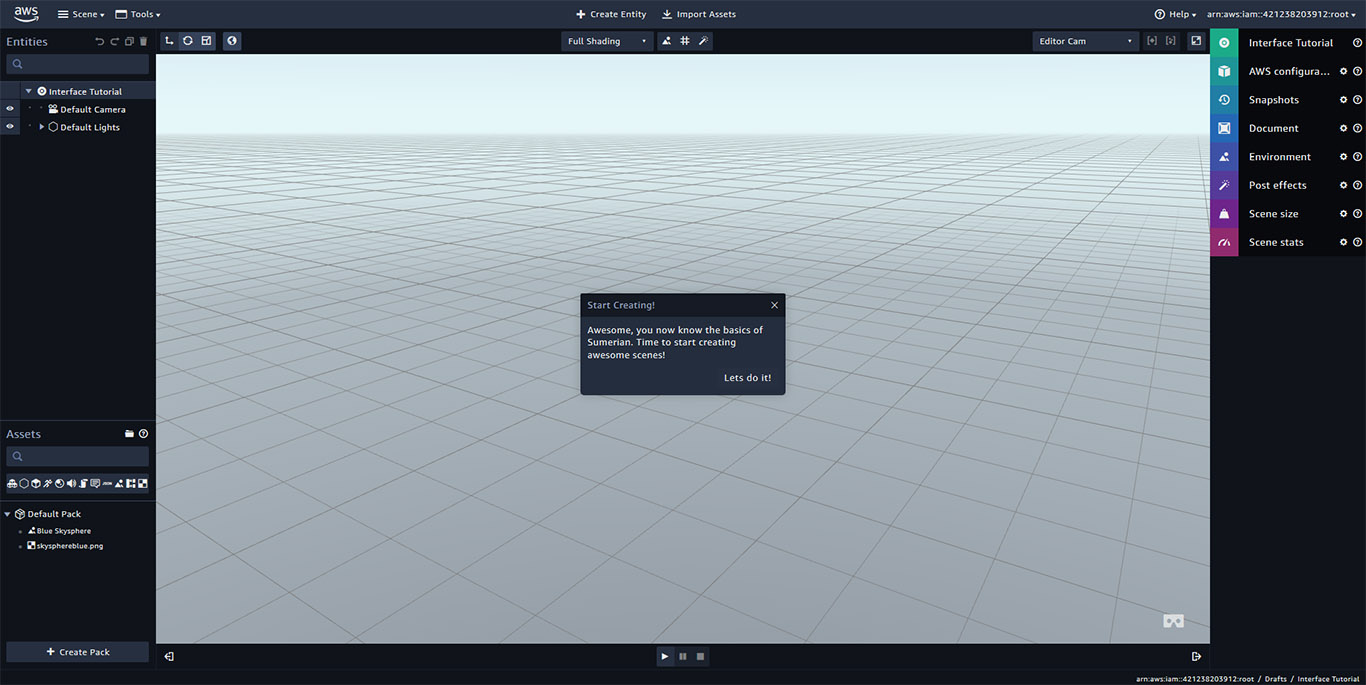Filter assets by material sphere icon
Viewport: 1366px width, 685px height.
pos(59,484)
